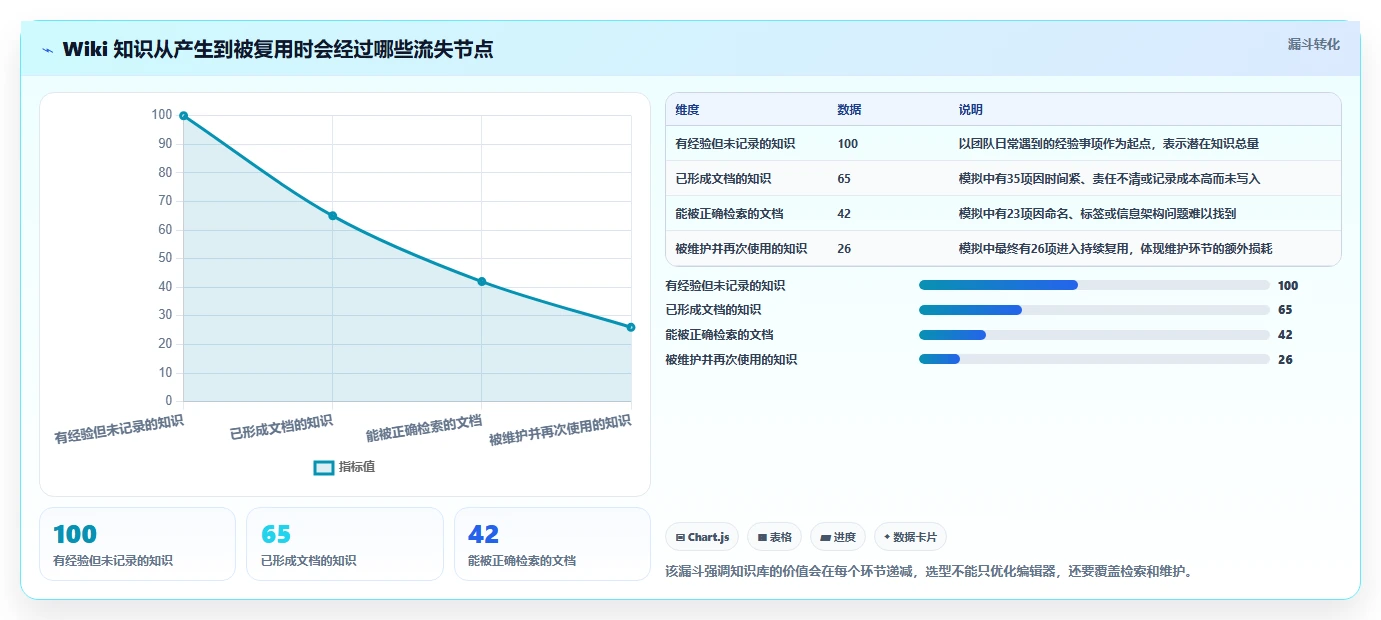
Task: Click the 说明 column header
Action: (x=970, y=110)
